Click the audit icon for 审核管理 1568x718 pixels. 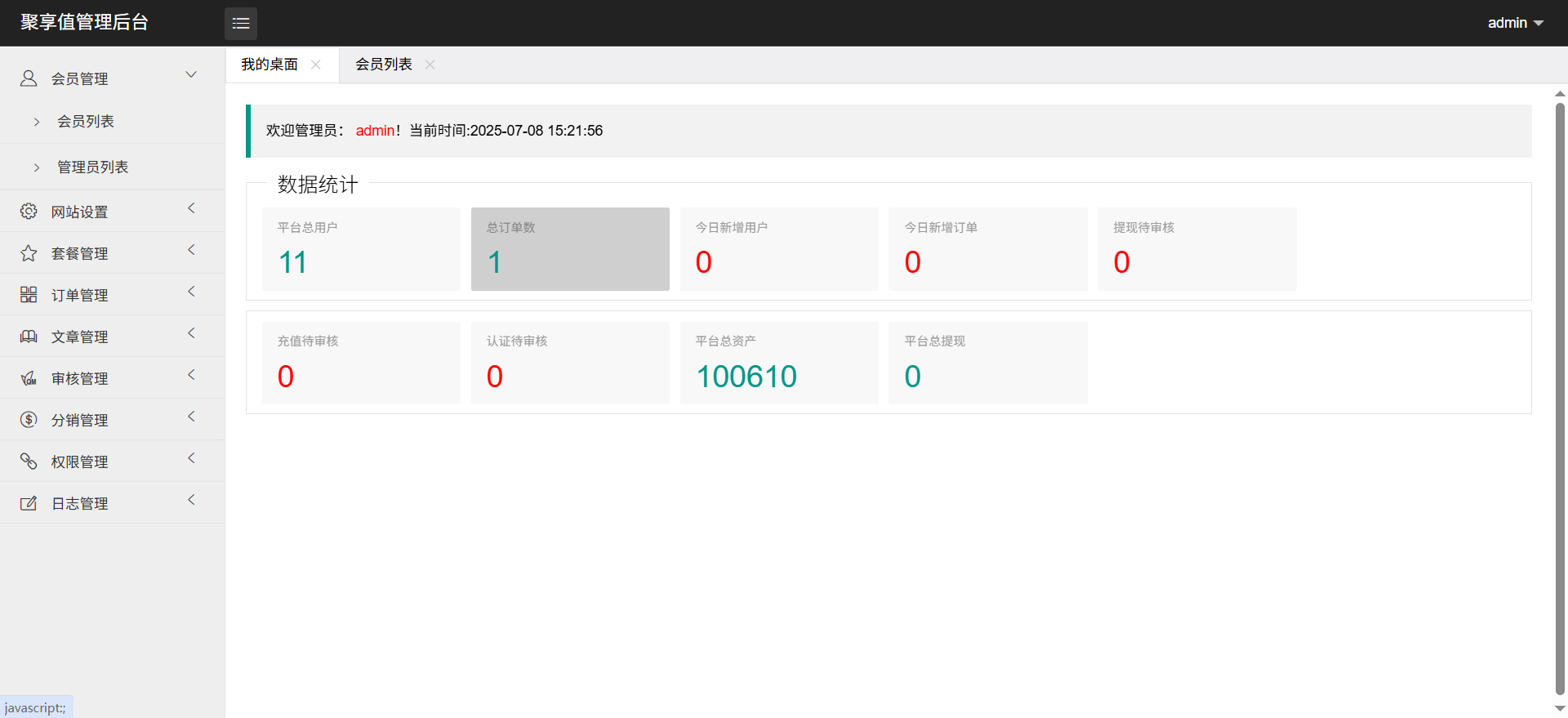coord(29,378)
